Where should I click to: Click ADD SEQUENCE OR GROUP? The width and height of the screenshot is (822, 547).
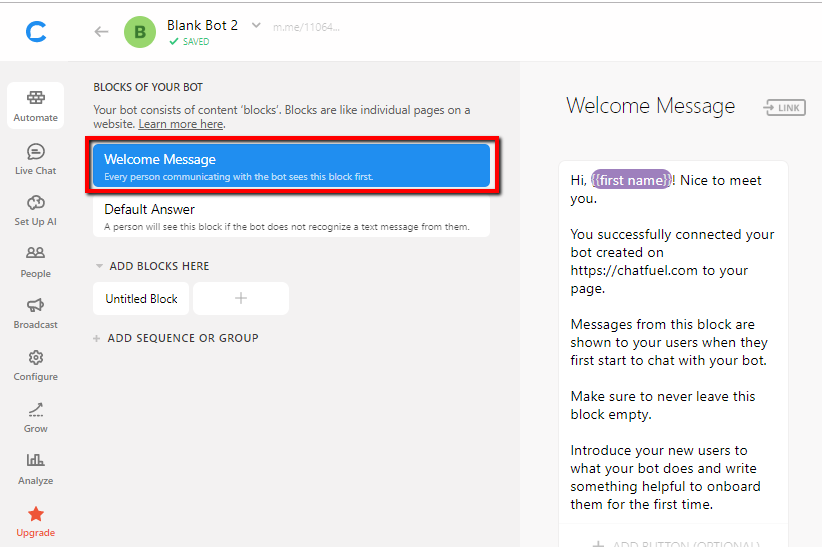(177, 338)
